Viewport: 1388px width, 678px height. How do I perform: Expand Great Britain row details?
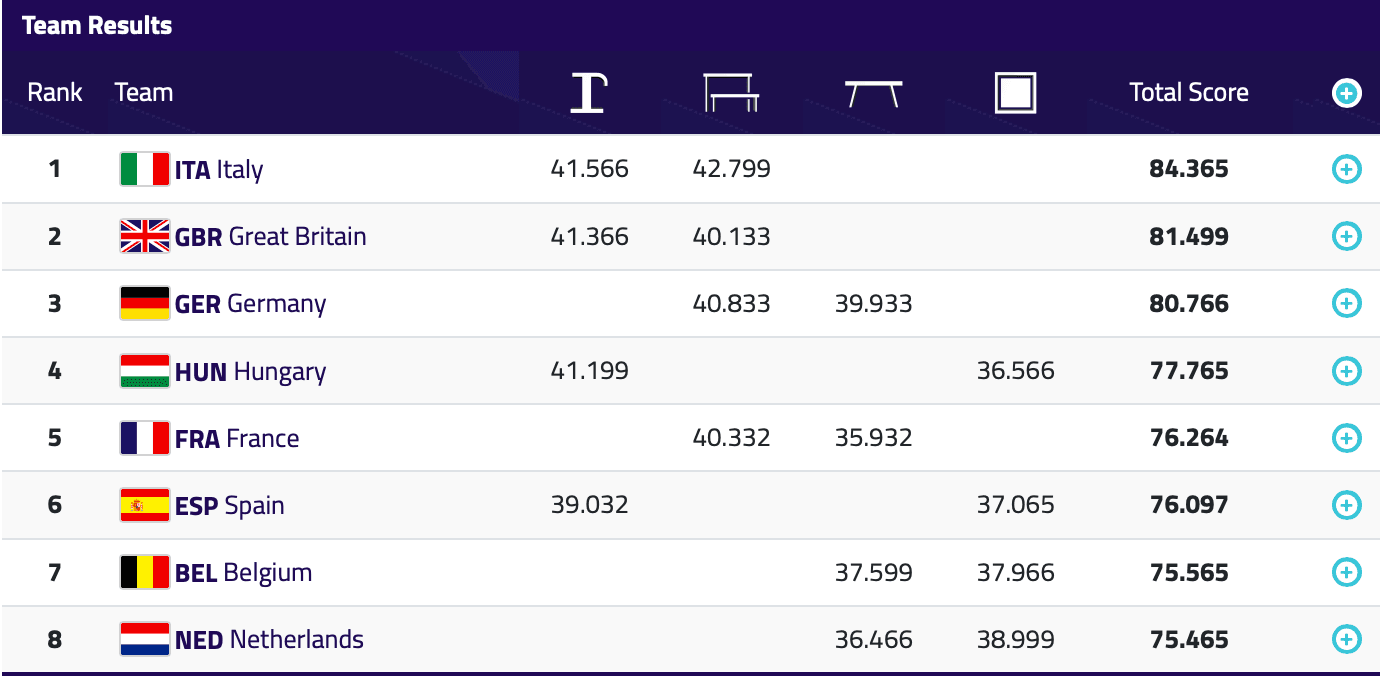1347,236
